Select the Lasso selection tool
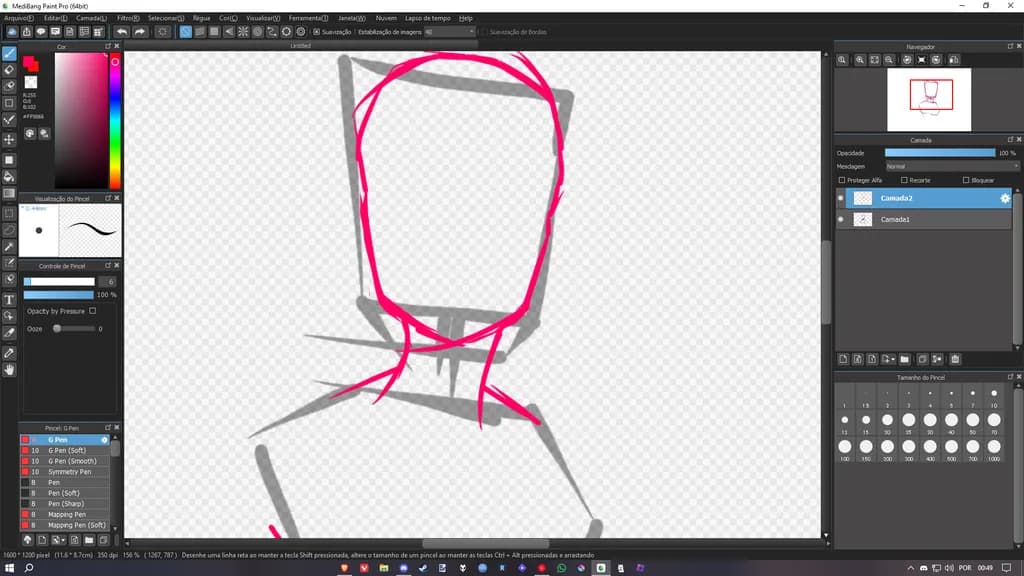Image resolution: width=1024 pixels, height=576 pixels. 9,230
